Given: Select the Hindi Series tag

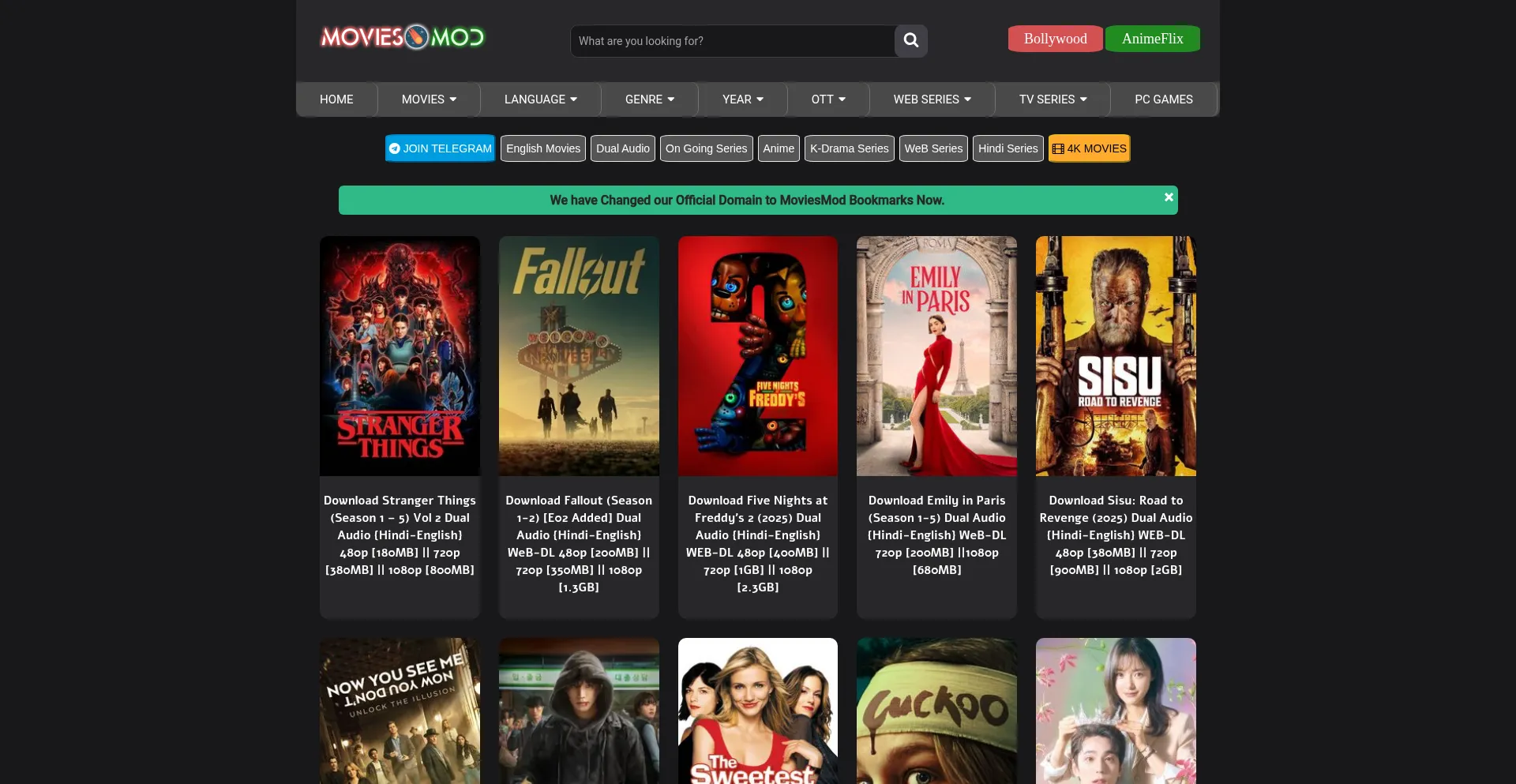Looking at the screenshot, I should tap(1008, 148).
